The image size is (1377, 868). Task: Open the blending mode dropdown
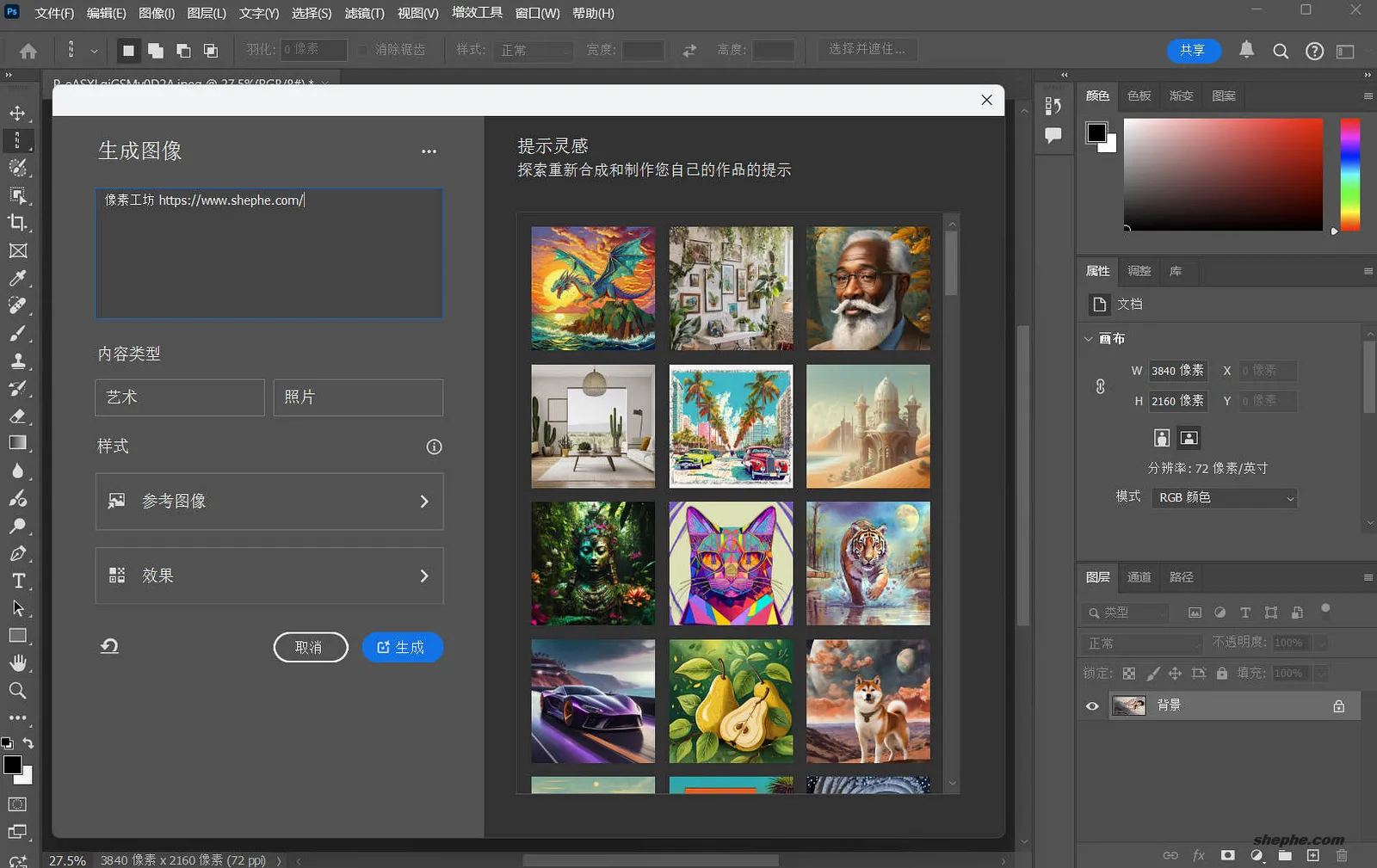pyautogui.click(x=1141, y=643)
